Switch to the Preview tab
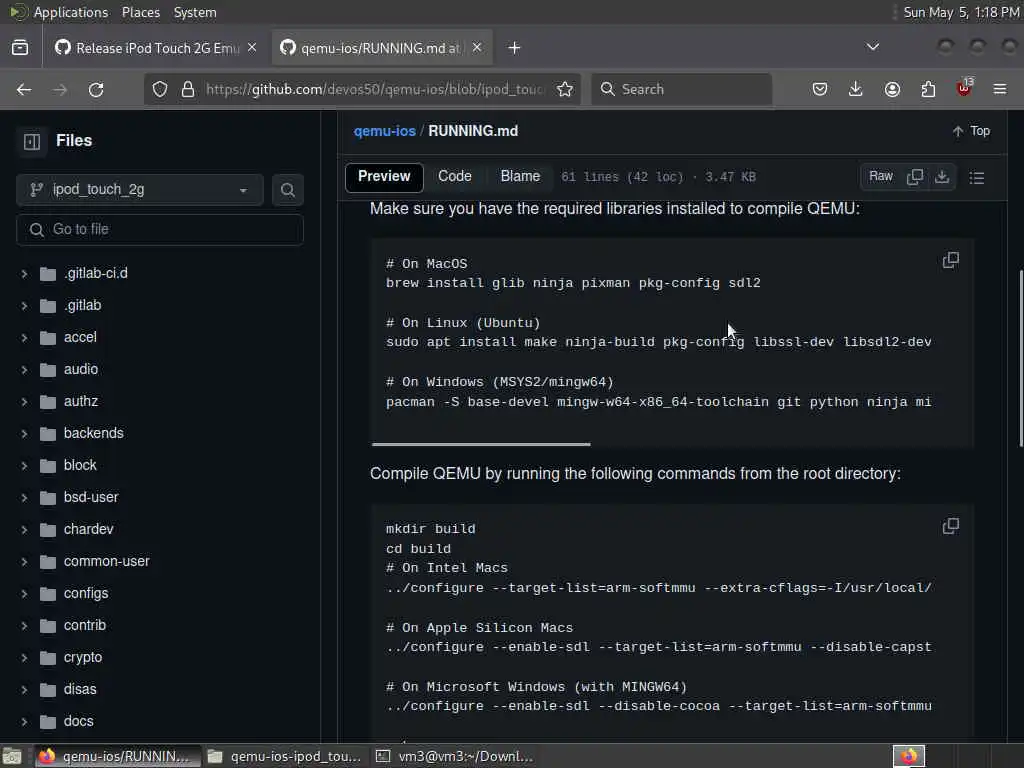 (384, 177)
